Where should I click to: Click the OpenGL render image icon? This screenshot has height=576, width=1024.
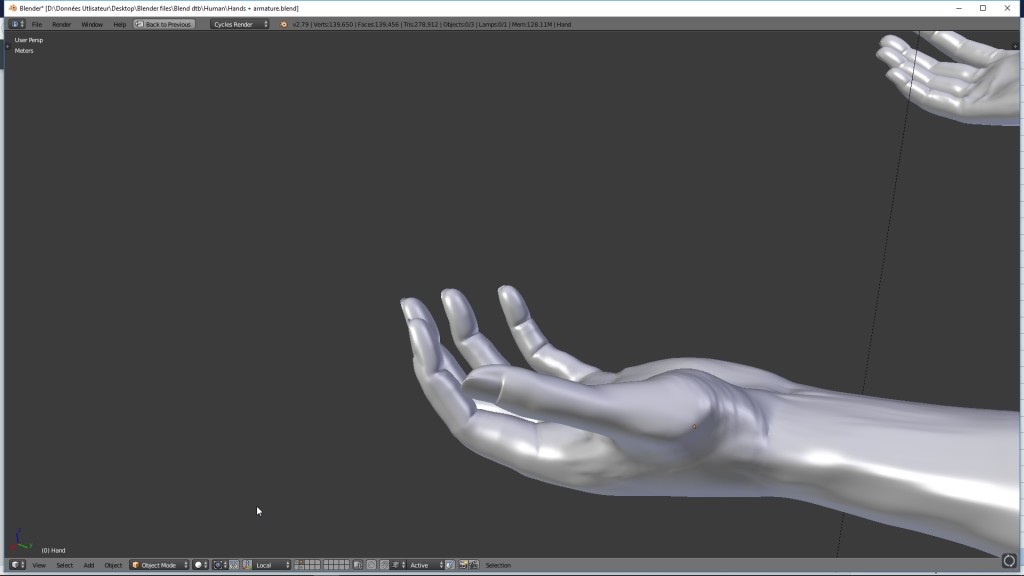click(462, 565)
